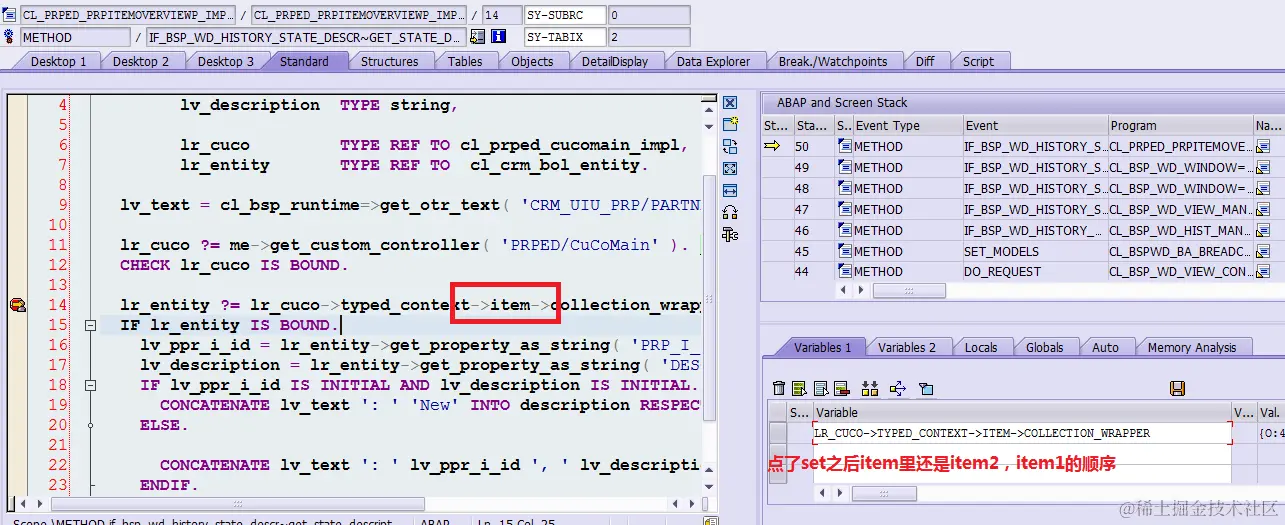1285x525 pixels.
Task: Click the blue arrows move icon in Variables
Action: [897, 388]
